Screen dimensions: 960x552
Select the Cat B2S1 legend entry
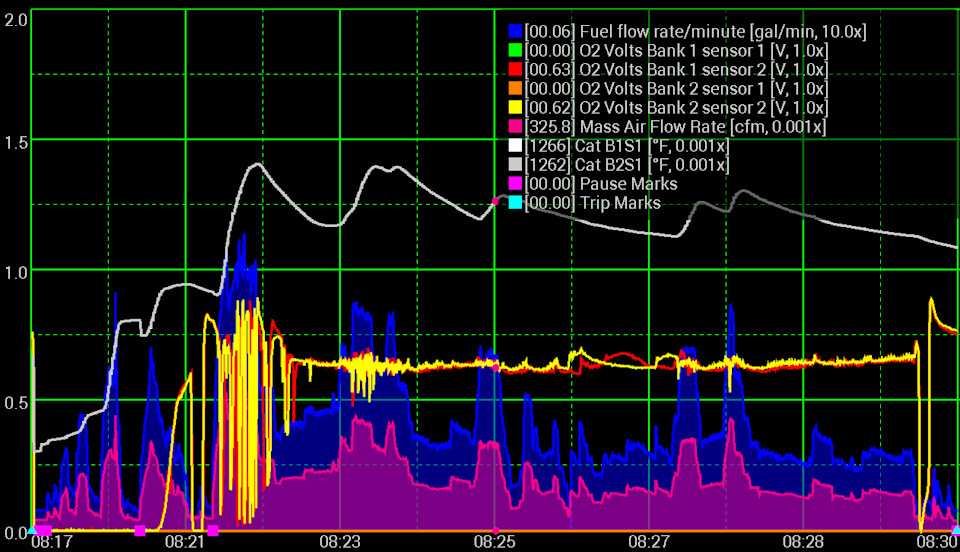pos(627,165)
